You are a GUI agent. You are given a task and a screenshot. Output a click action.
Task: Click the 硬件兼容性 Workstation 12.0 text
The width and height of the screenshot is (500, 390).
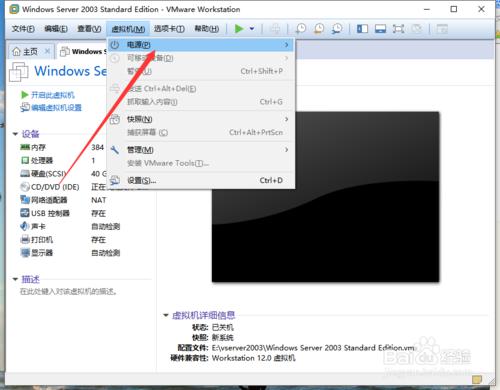(233, 358)
